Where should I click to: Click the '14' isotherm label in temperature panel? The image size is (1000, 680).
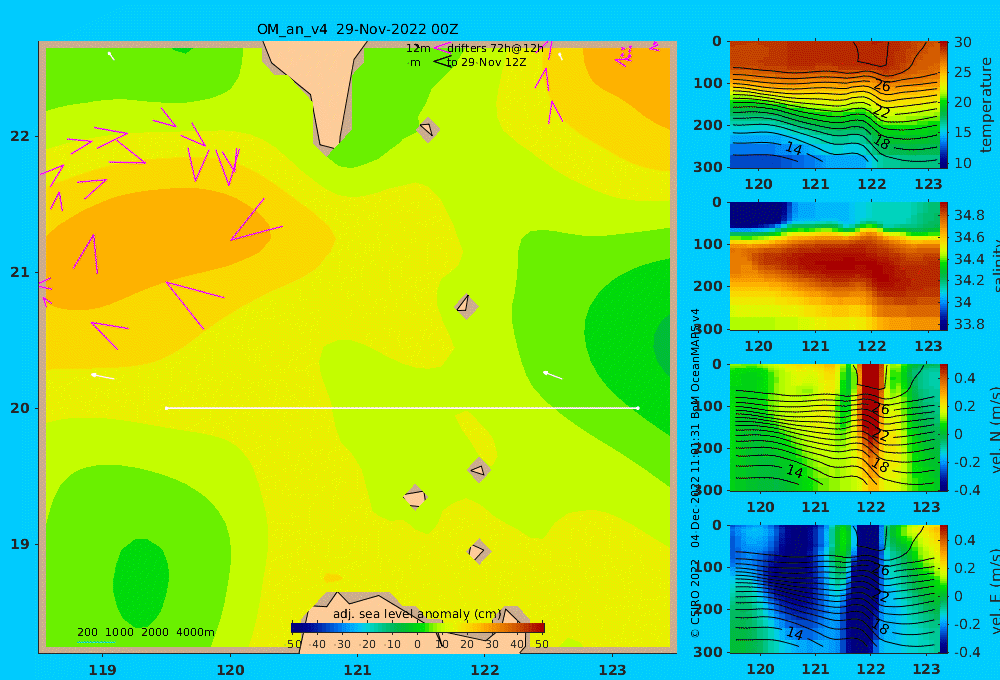coord(793,148)
